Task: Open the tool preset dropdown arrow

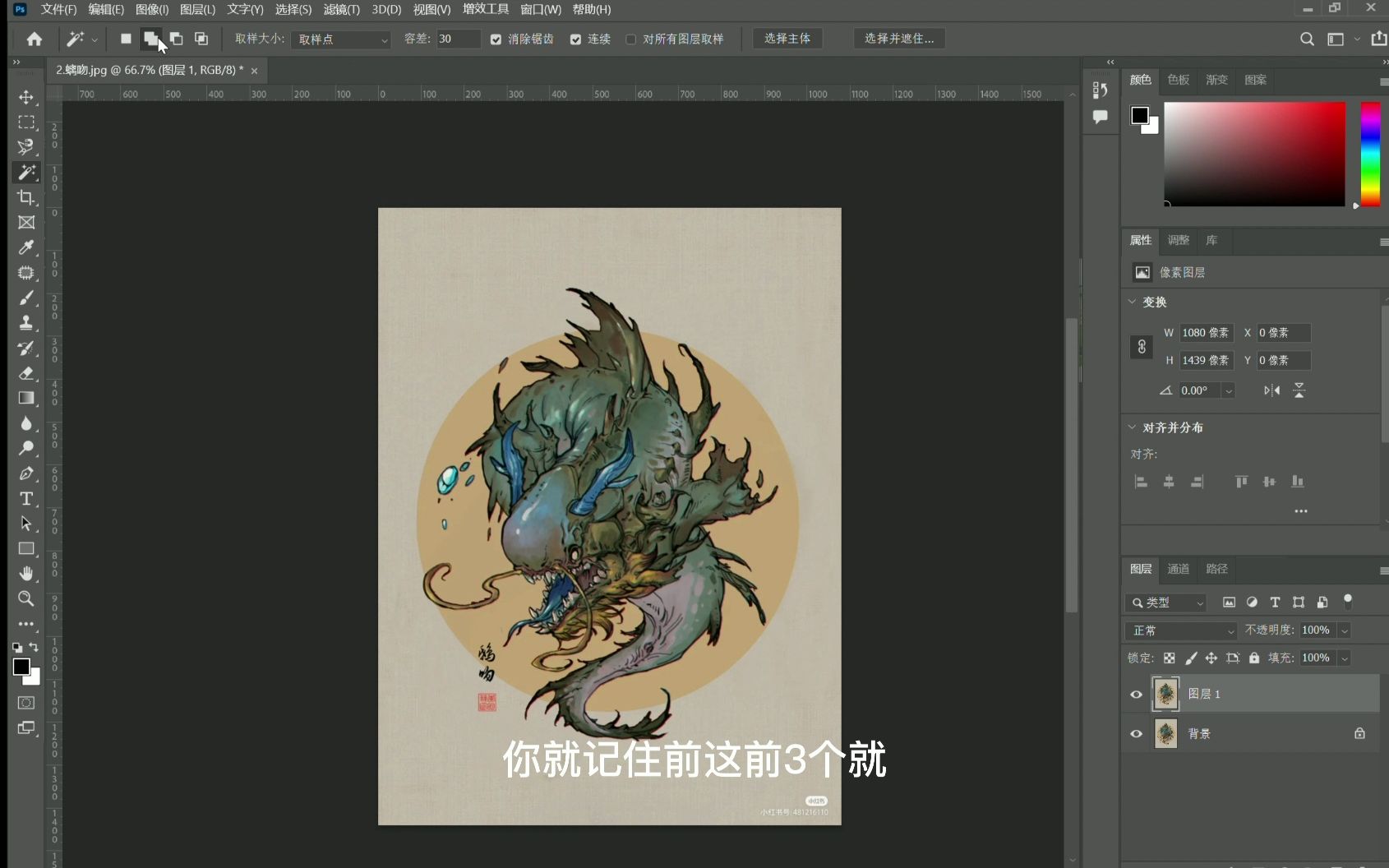Action: (95, 39)
